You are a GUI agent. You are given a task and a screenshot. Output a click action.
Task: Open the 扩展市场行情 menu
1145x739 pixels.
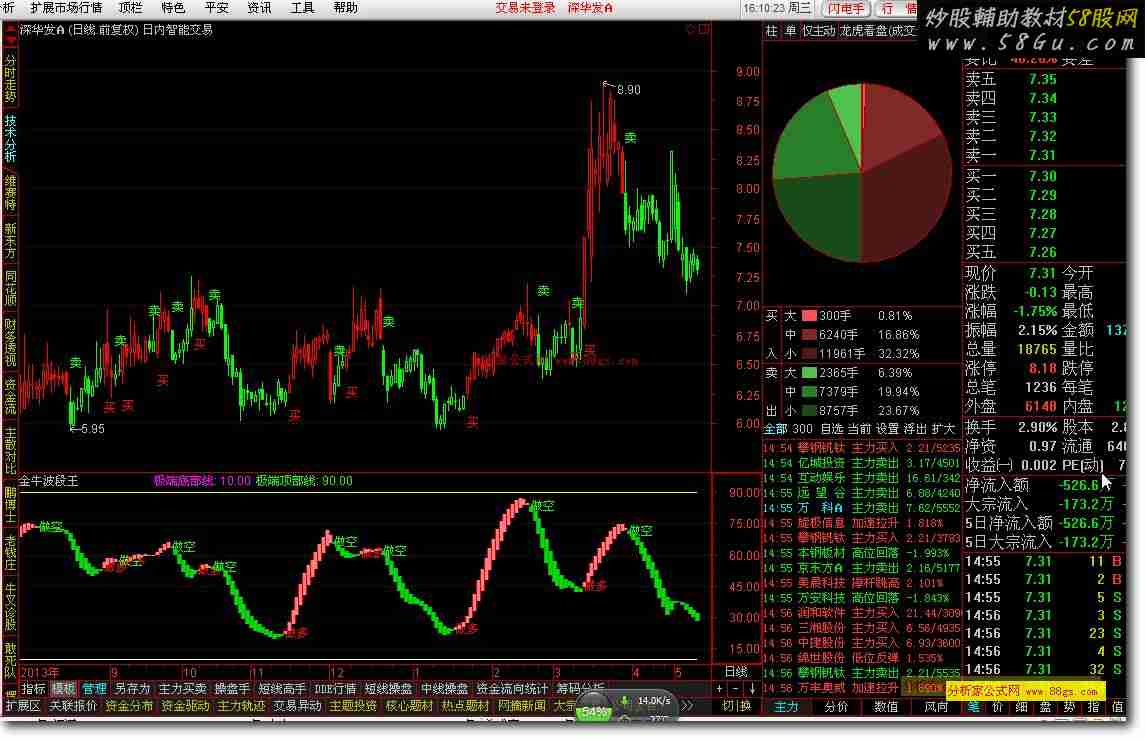click(x=66, y=8)
